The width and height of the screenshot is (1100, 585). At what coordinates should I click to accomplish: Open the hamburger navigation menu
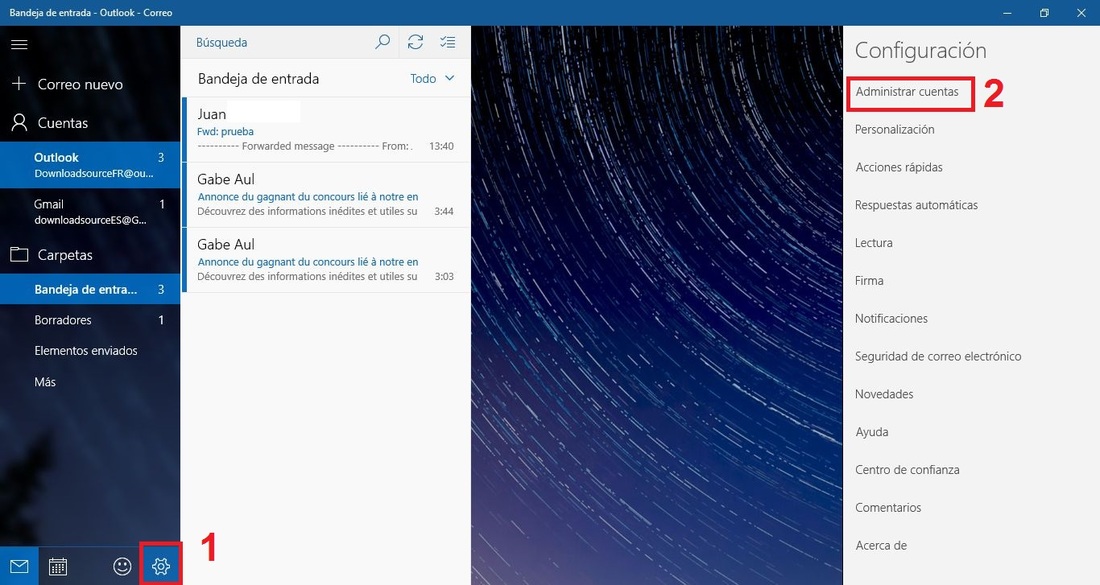click(x=20, y=44)
